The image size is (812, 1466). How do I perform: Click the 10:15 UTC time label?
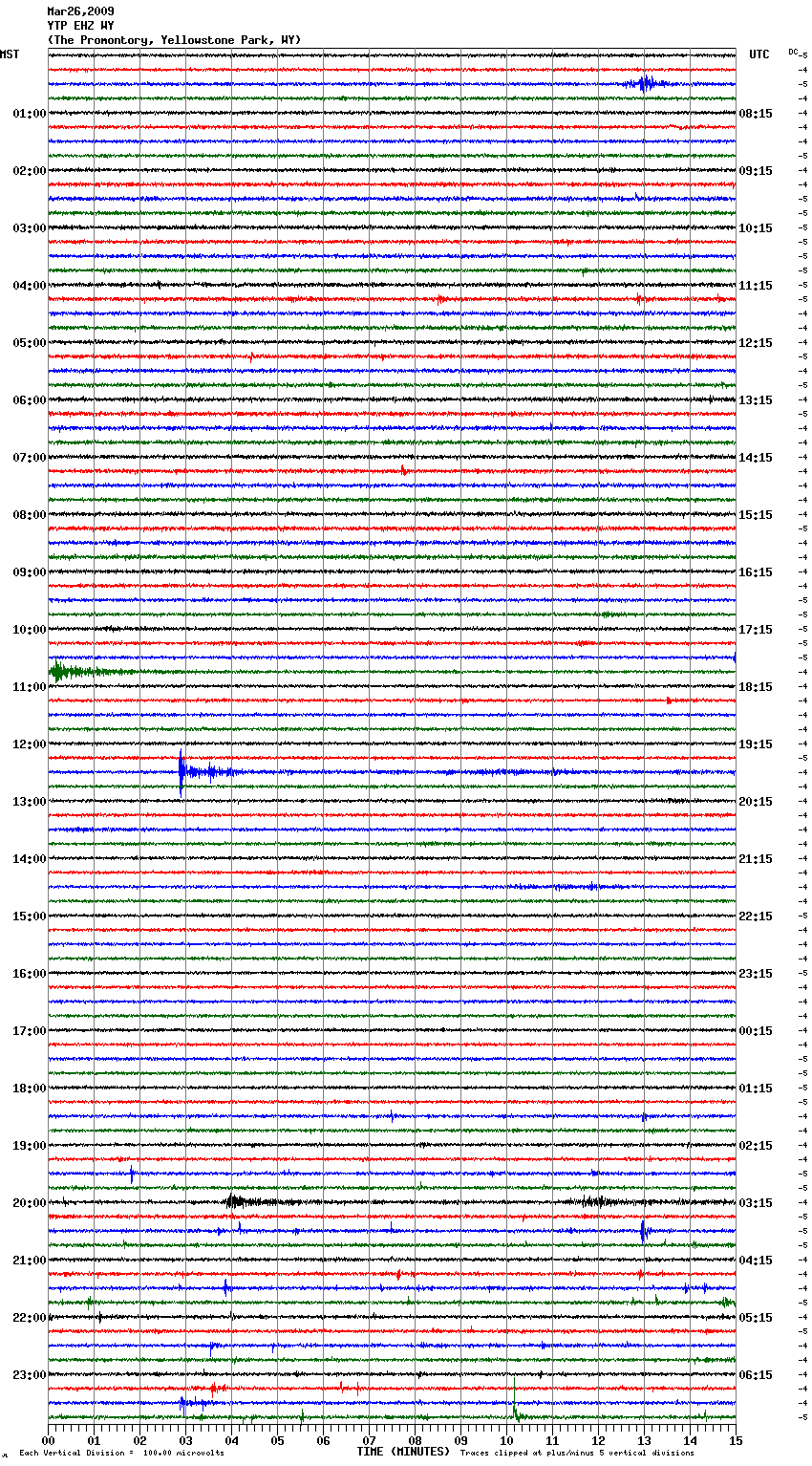point(756,228)
